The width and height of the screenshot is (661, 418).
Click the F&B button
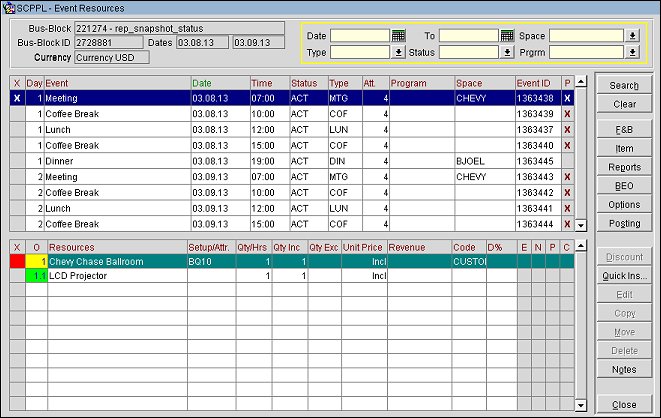[x=625, y=130]
